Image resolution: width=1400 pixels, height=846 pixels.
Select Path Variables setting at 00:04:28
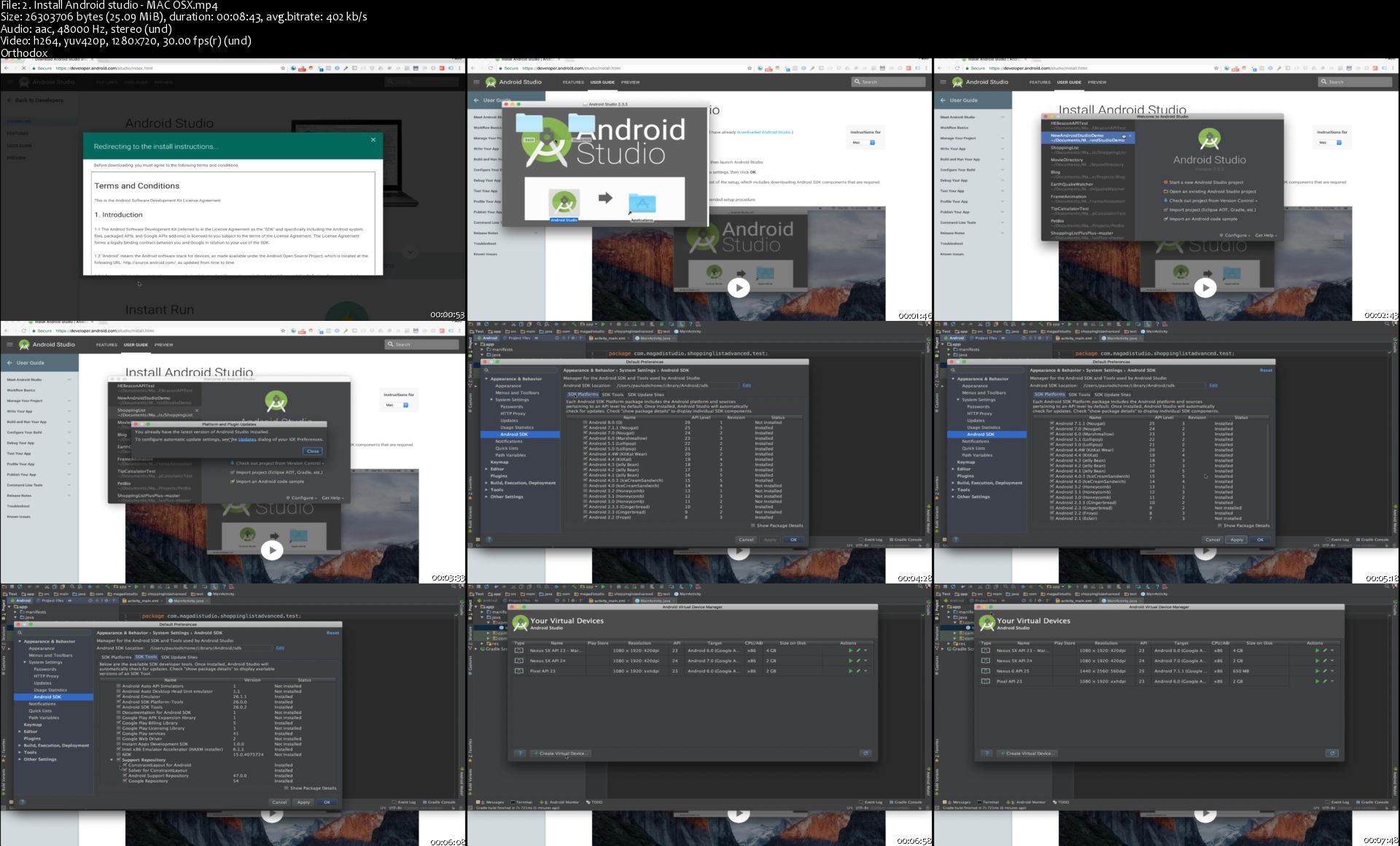tap(510, 455)
